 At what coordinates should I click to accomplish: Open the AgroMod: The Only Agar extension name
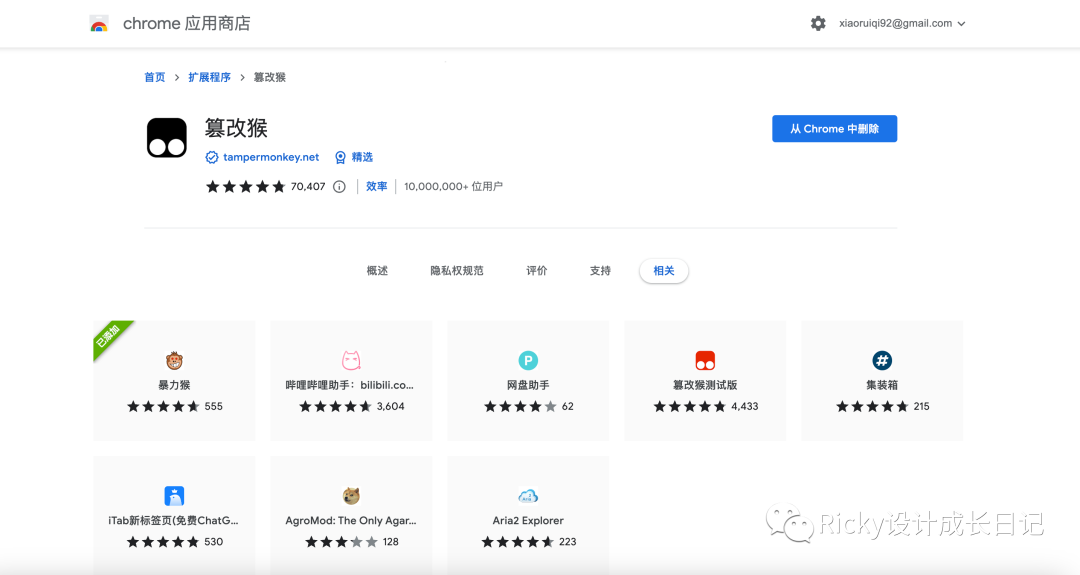point(351,521)
